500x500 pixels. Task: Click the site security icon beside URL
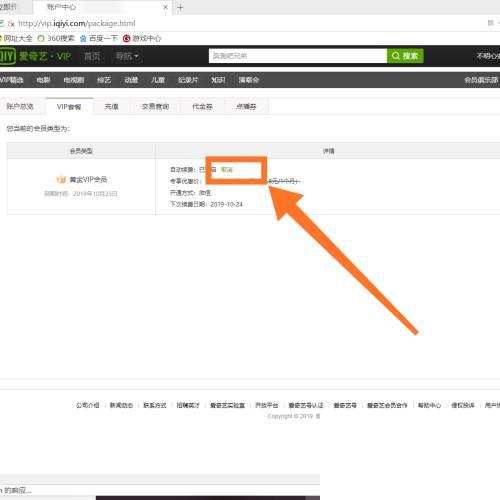coord(11,24)
